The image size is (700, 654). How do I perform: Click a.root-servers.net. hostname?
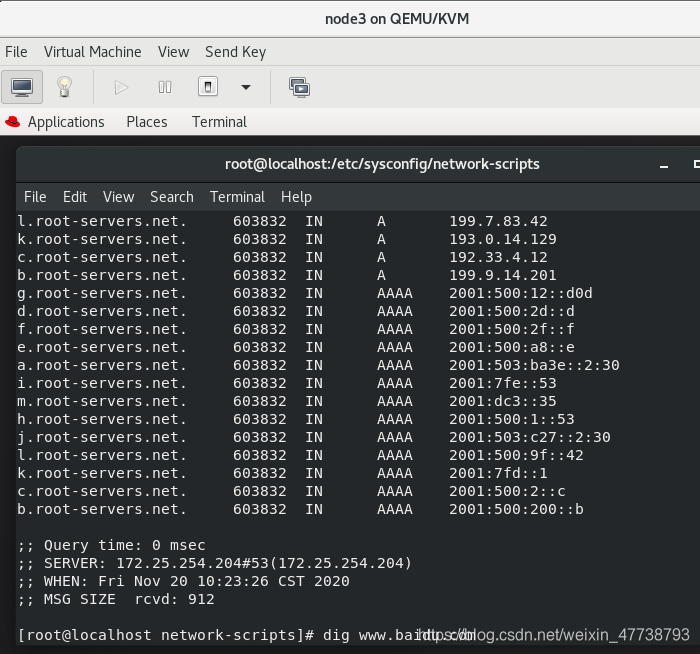coord(102,365)
